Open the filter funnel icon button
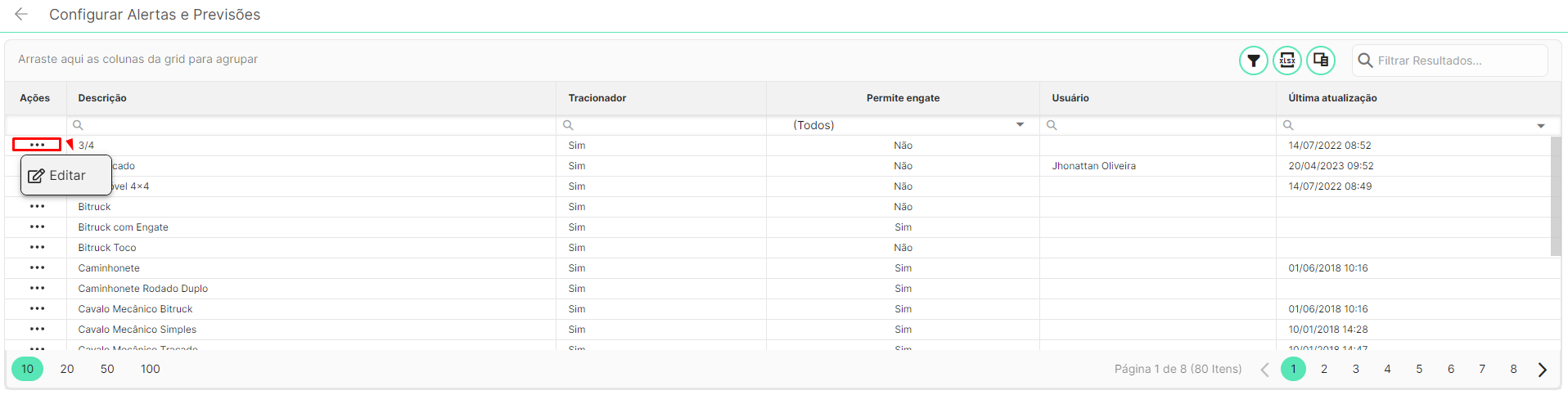1568x395 pixels. tap(1253, 61)
